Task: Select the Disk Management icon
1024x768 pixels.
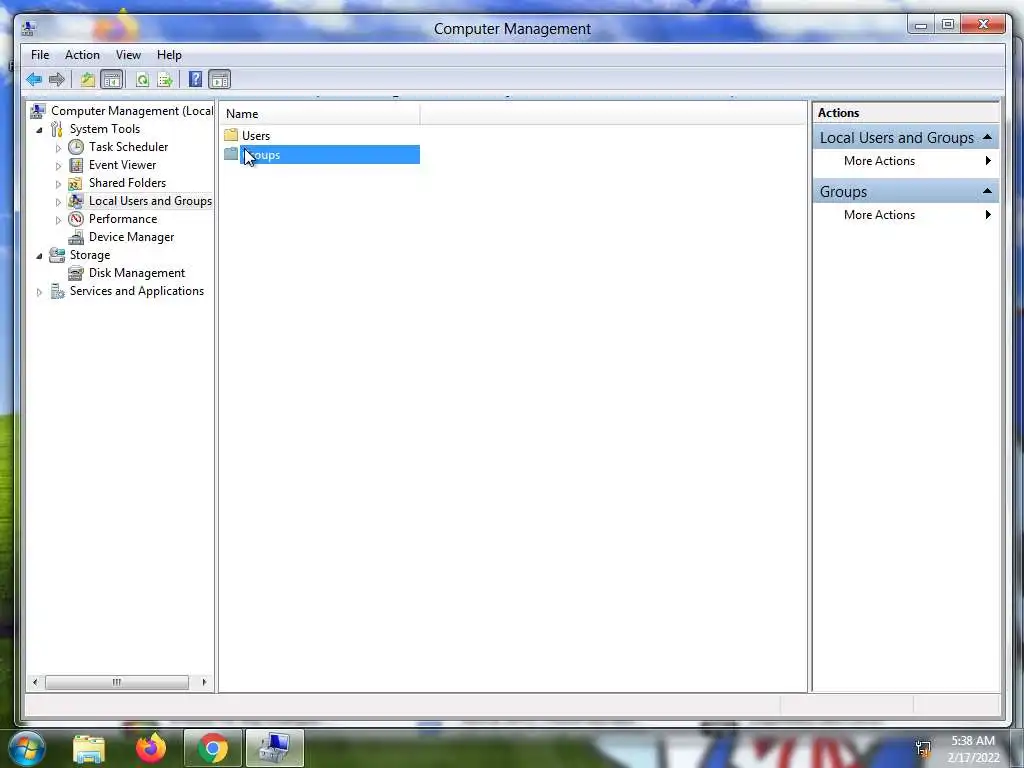Action: pyautogui.click(x=76, y=273)
